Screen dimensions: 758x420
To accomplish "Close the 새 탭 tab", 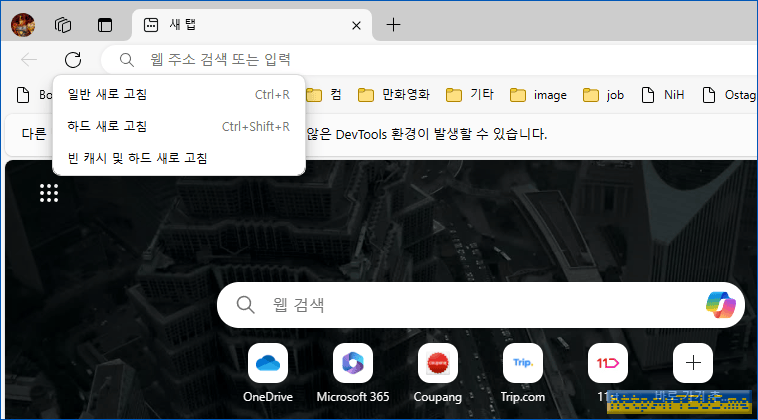I will point(356,25).
